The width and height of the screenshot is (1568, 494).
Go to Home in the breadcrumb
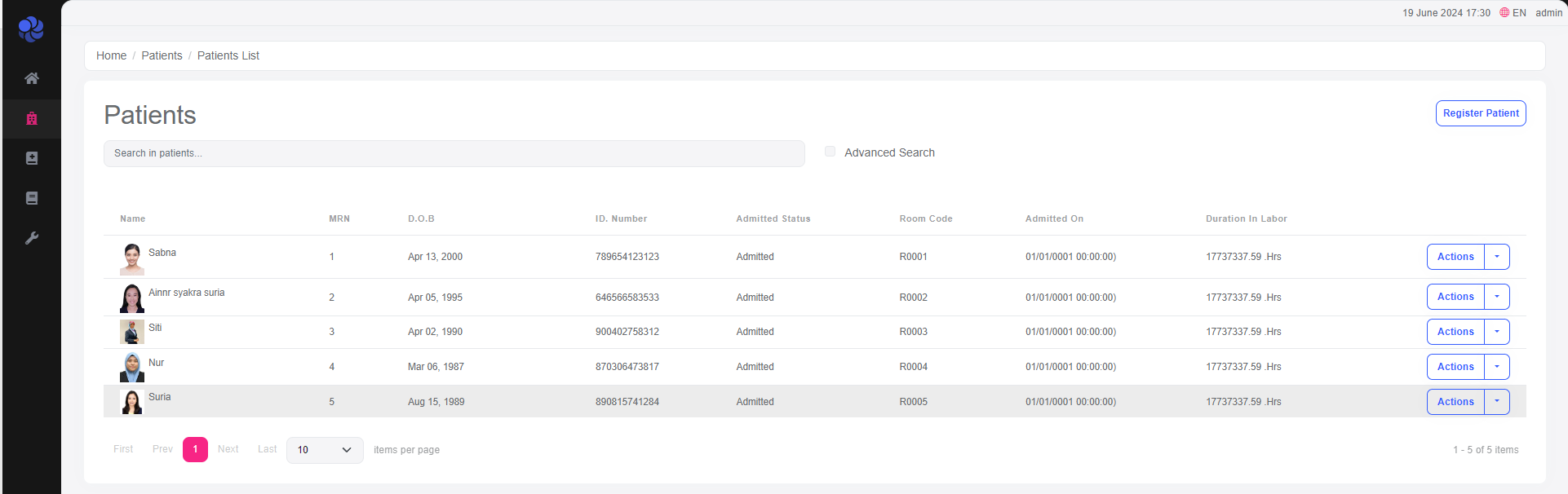pyautogui.click(x=112, y=55)
